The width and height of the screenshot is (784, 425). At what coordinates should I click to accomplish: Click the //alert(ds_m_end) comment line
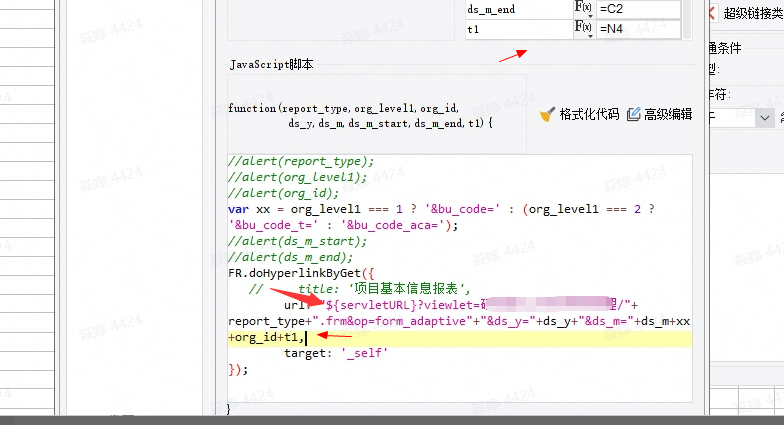click(283, 255)
